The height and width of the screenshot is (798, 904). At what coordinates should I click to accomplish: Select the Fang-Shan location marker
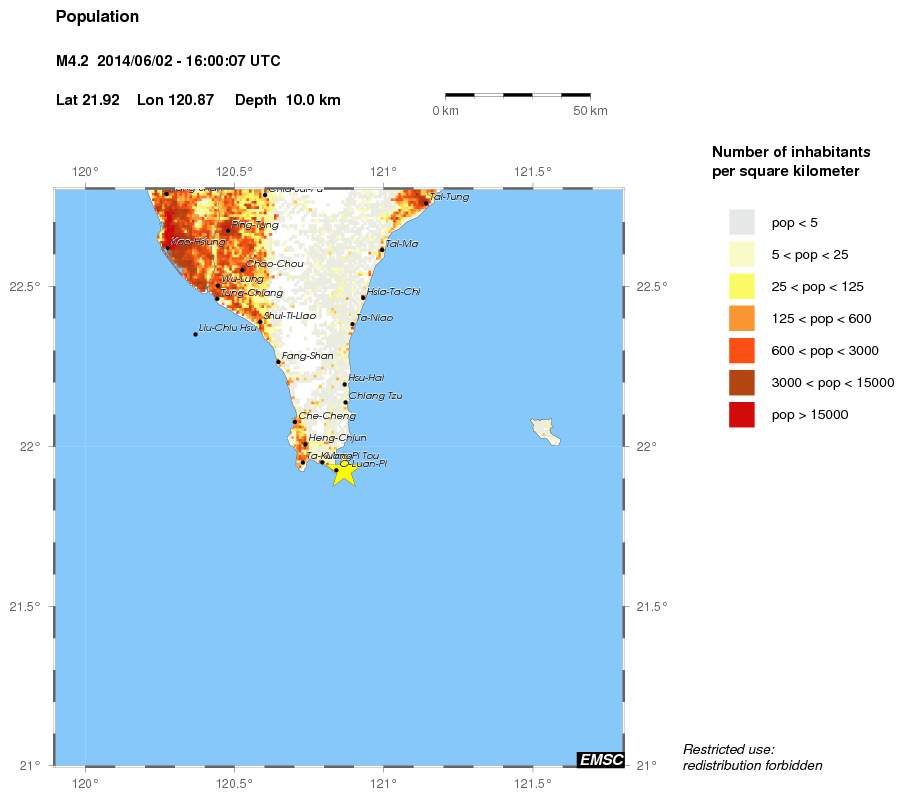pyautogui.click(x=278, y=361)
